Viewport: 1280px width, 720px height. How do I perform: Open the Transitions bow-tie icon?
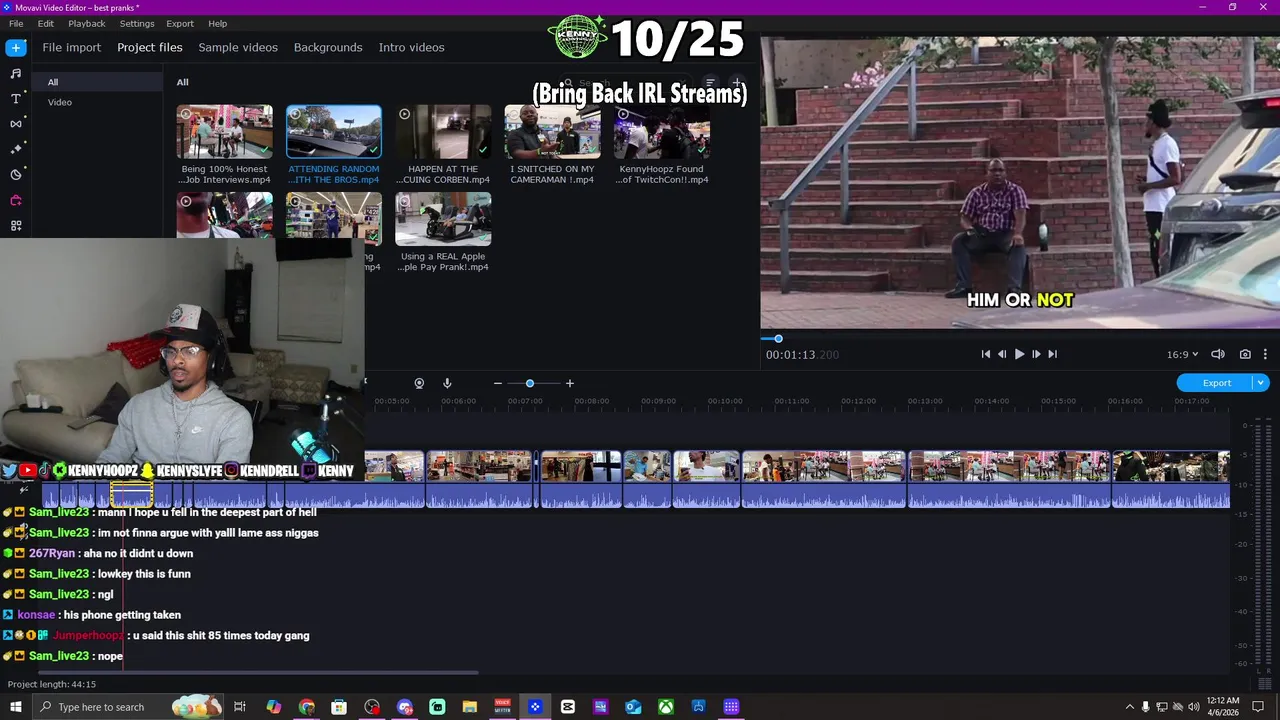pyautogui.click(x=15, y=124)
